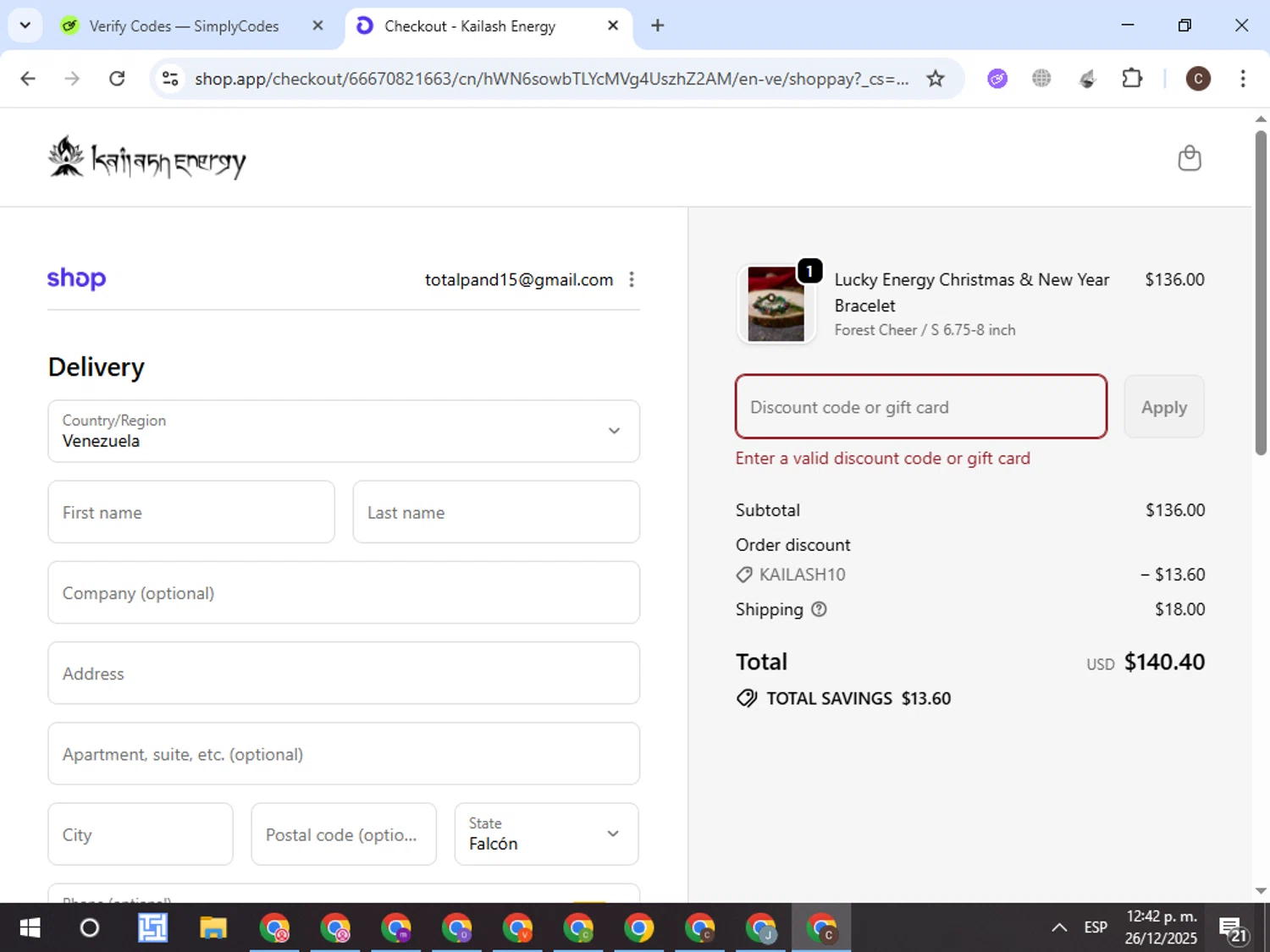
Task: Focus the Apartment, suite field
Action: click(344, 753)
